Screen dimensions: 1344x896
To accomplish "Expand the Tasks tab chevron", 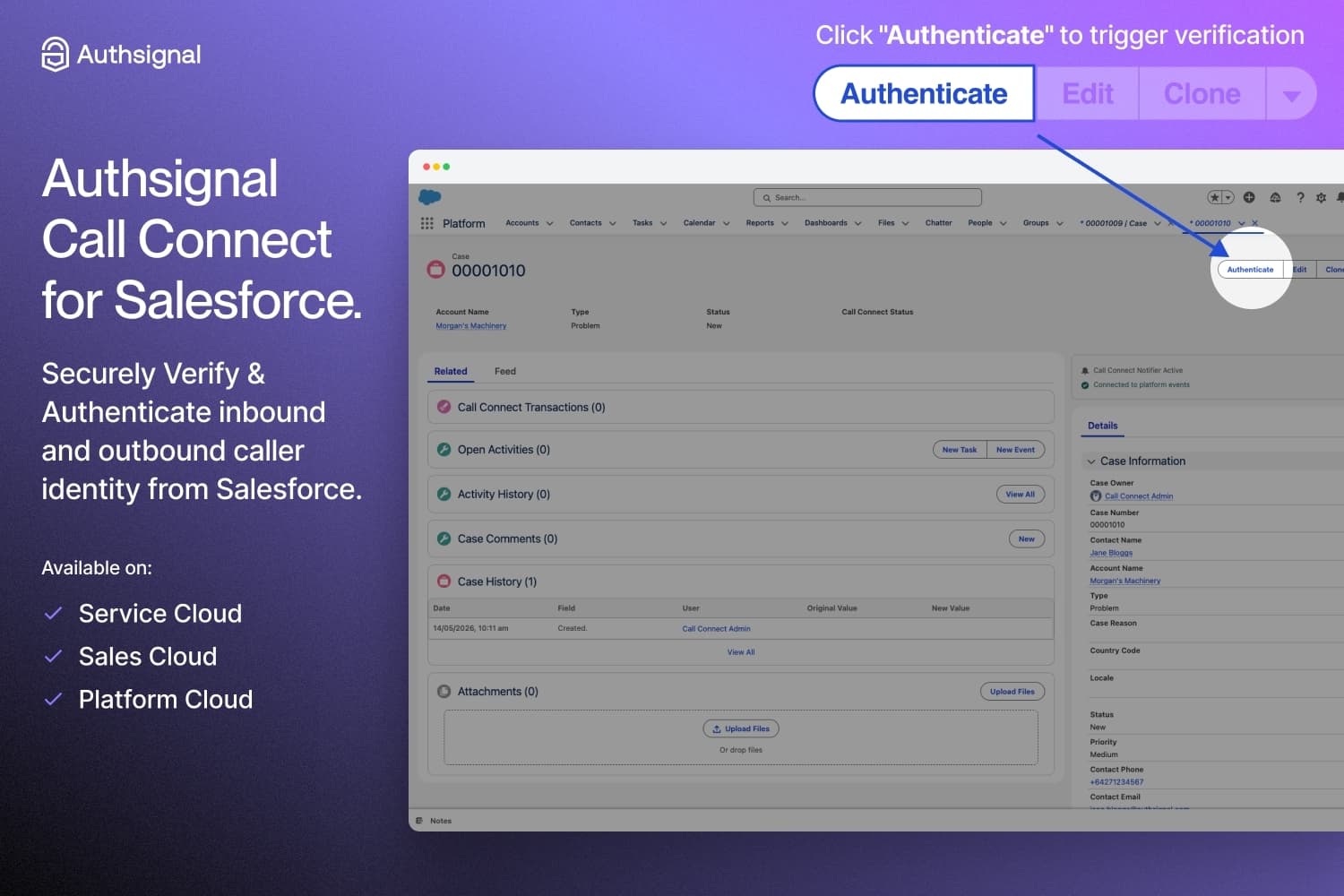I will pos(664,223).
